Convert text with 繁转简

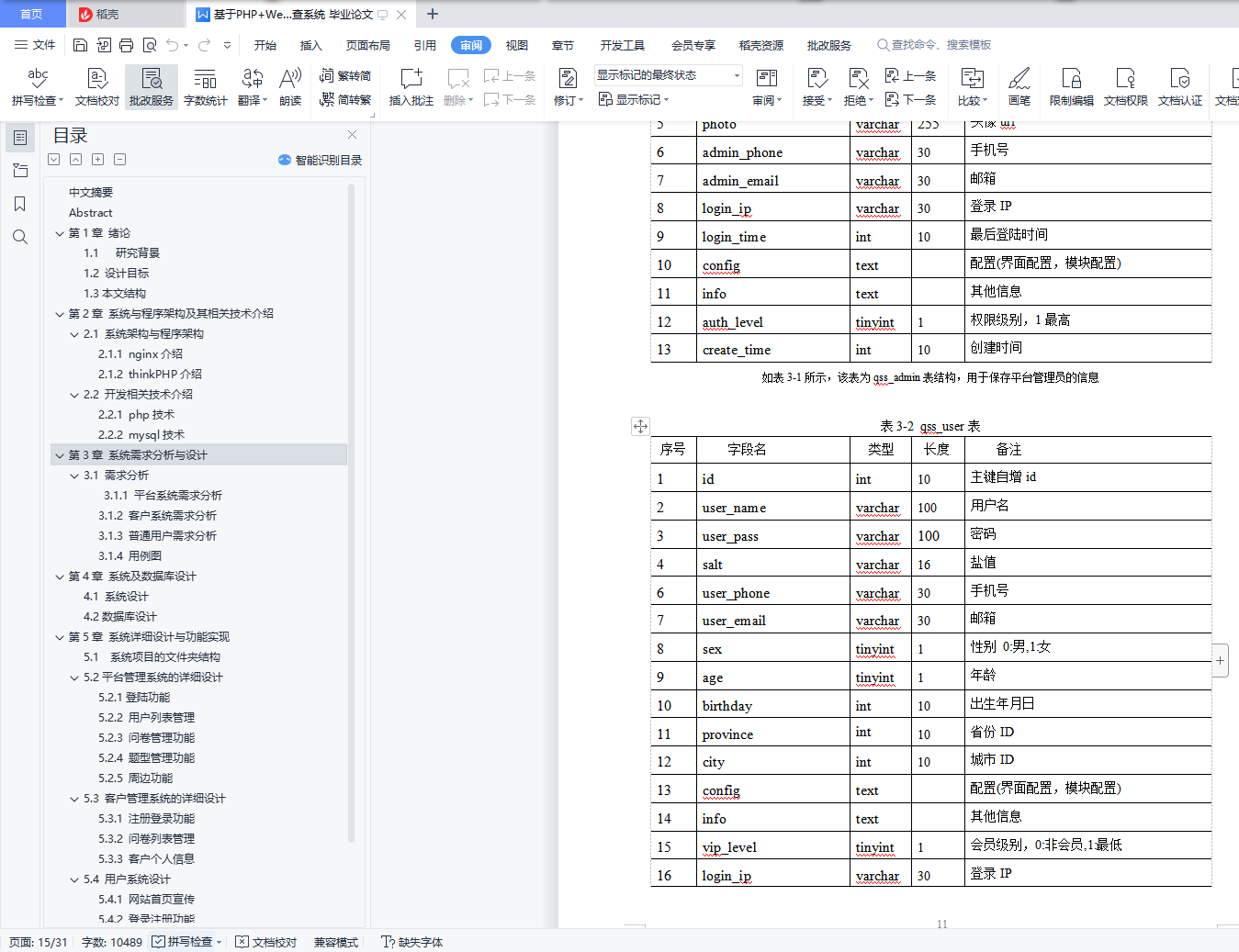(345, 76)
